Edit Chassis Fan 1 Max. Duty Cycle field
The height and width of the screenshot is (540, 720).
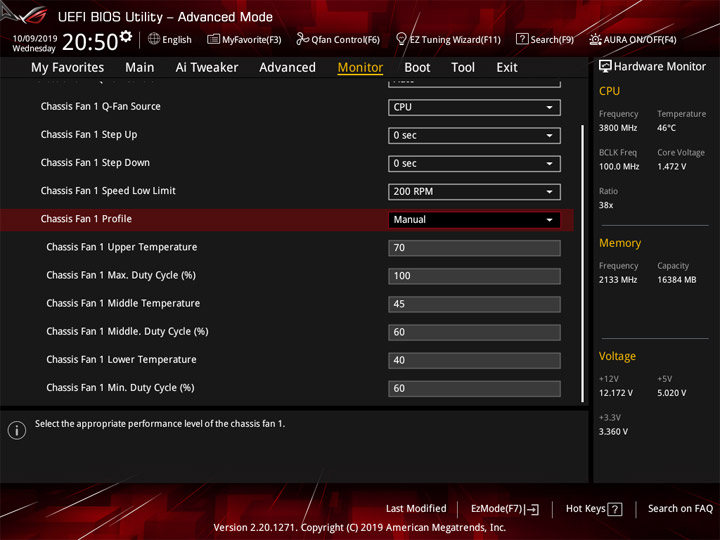pyautogui.click(x=474, y=276)
